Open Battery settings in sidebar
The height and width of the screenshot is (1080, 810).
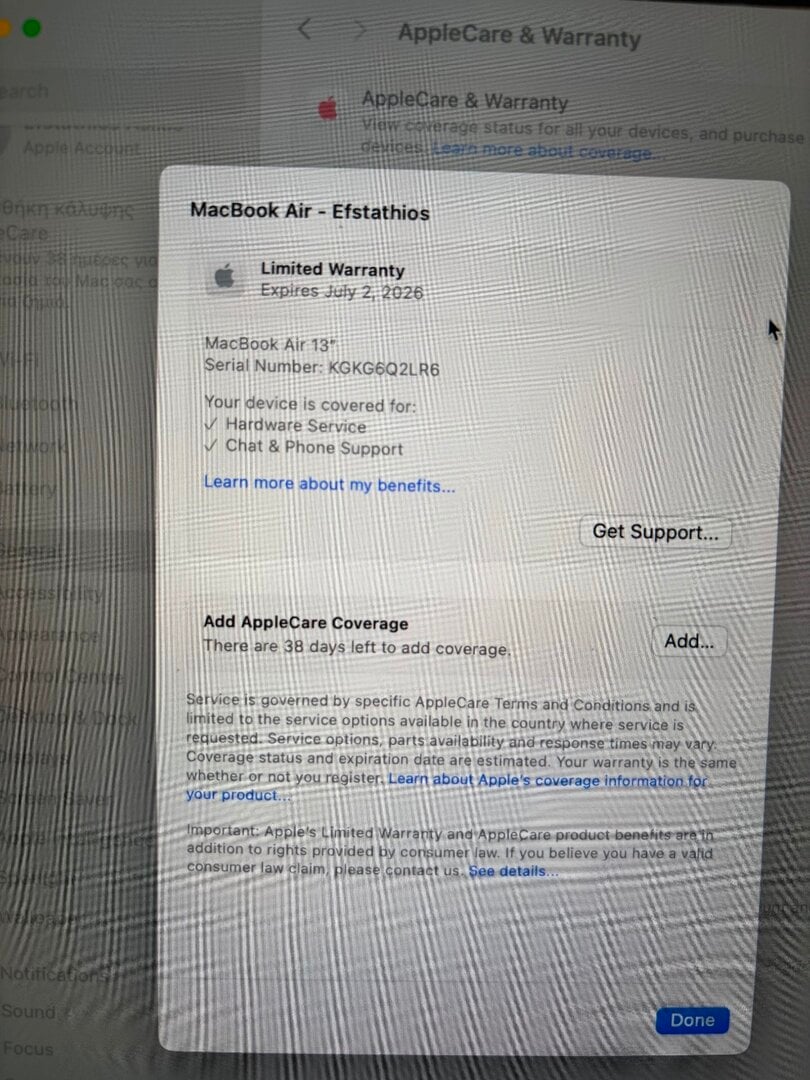pos(28,489)
